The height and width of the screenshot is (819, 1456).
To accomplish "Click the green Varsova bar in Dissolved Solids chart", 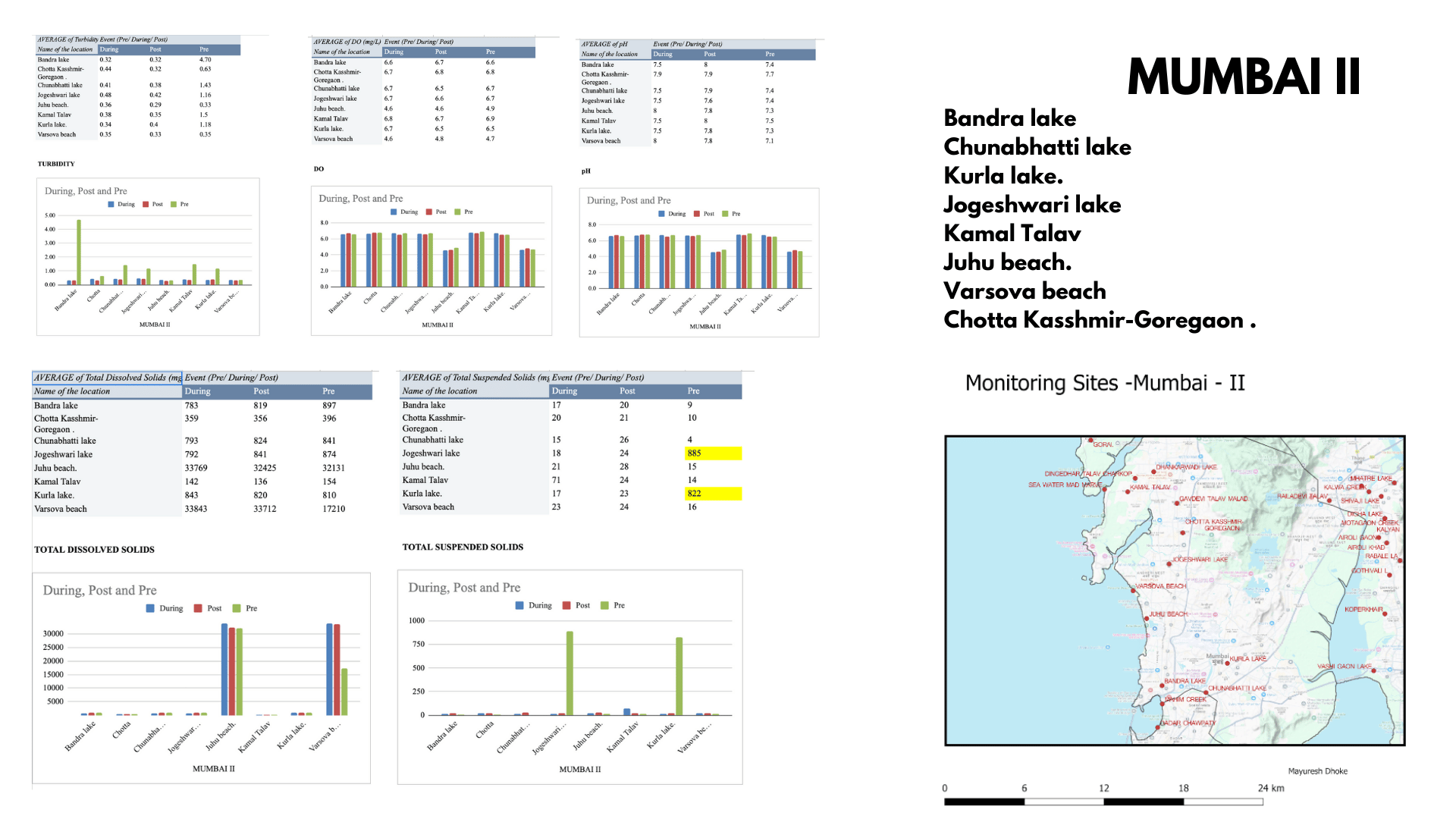I will [x=344, y=692].
